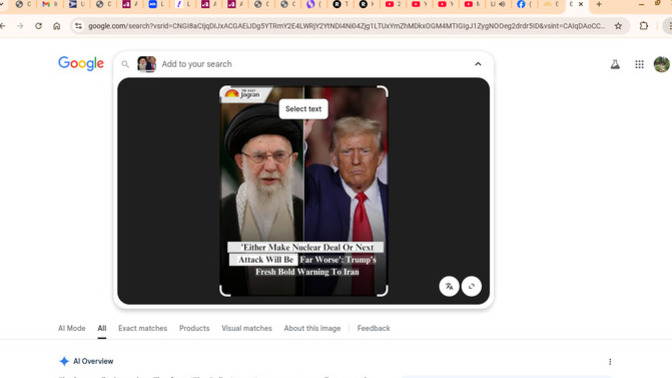Click the Feedback link
Screen dimensions: 672x378
373,328
